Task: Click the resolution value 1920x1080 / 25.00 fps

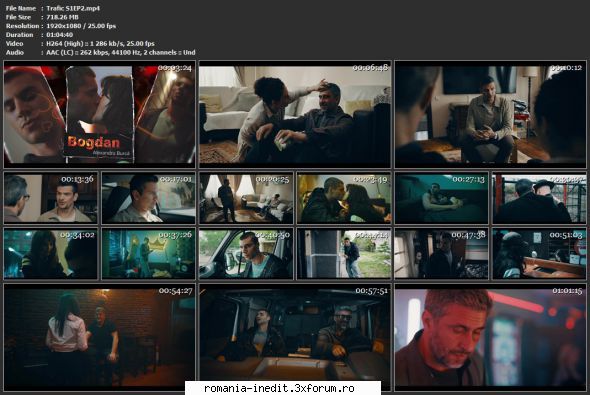Action: coord(81,26)
